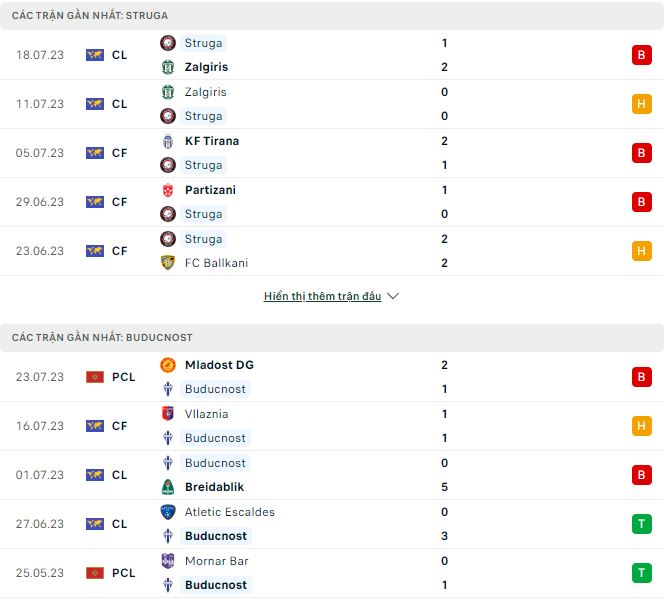Click orange H badge for Struga–FC Ballkani
Viewport: 666px width, 601px height.
tap(641, 251)
